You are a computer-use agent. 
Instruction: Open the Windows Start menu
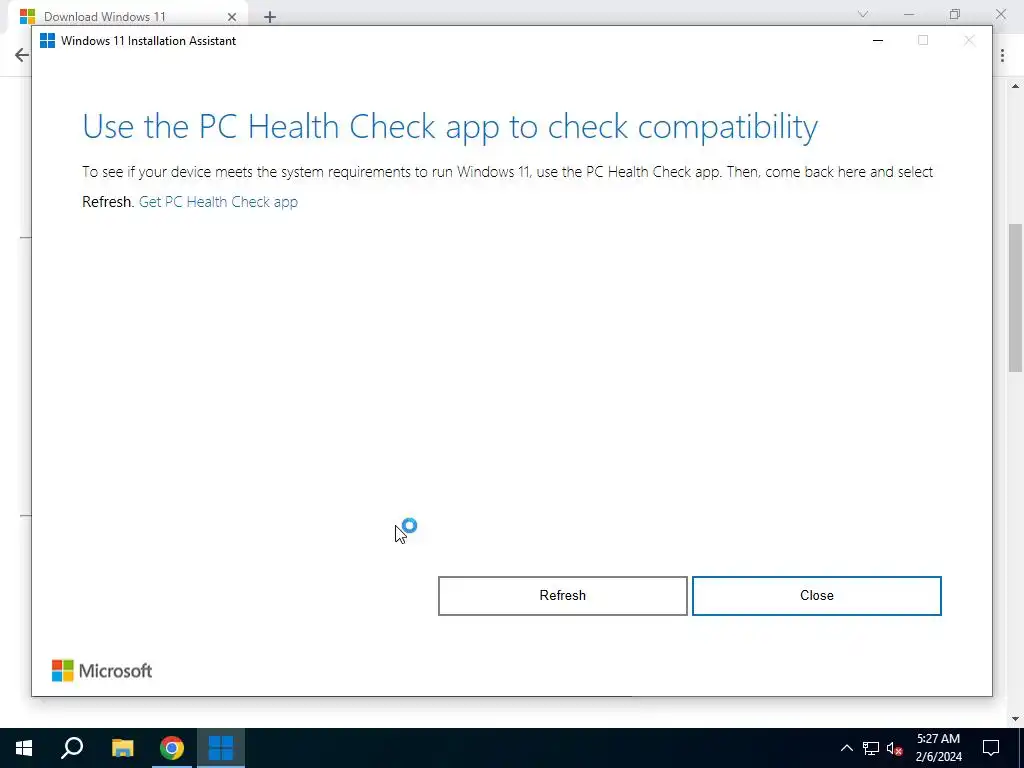click(24, 748)
